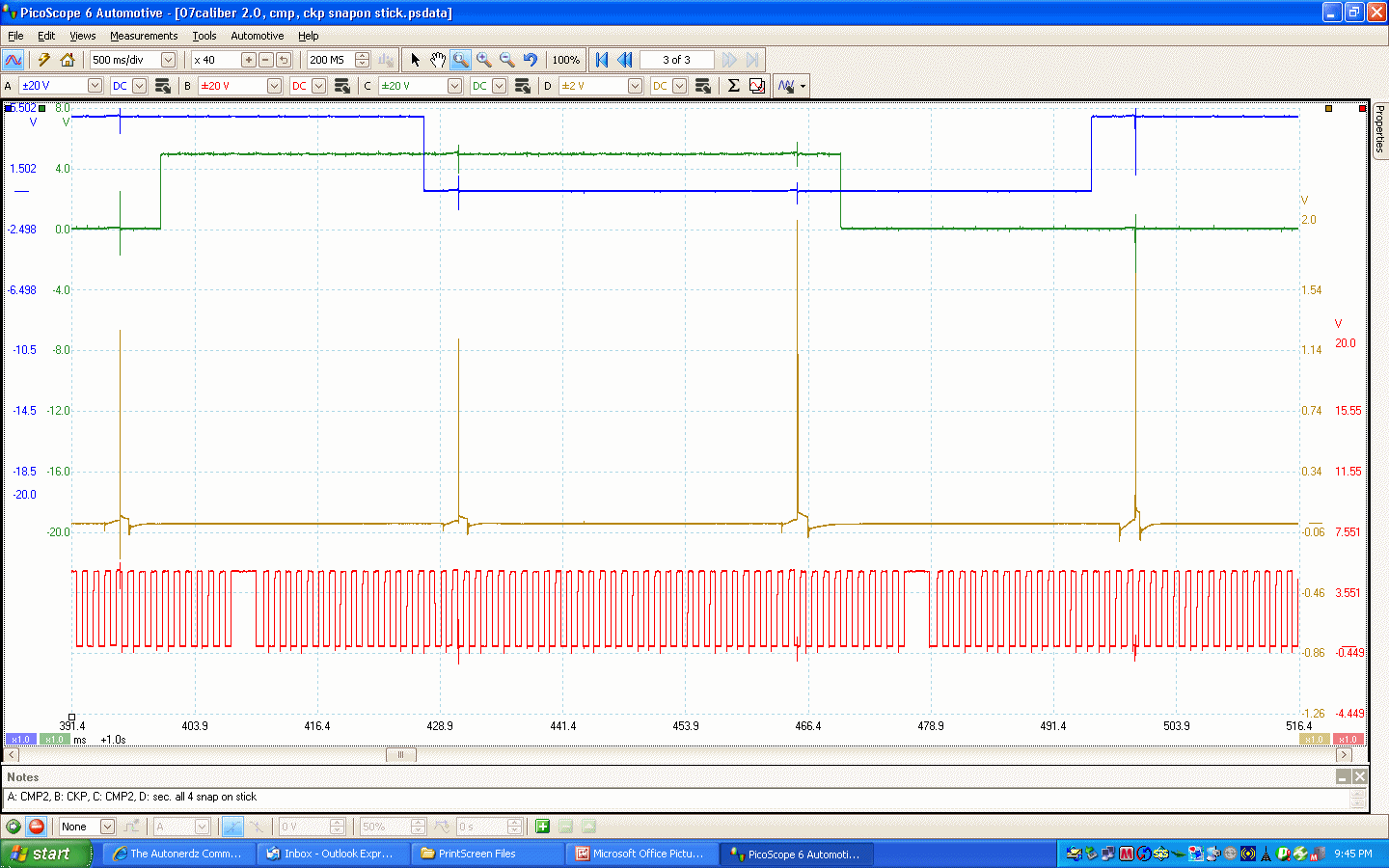Click the sigma math channels icon
Screen dimensions: 1389x868
733,86
